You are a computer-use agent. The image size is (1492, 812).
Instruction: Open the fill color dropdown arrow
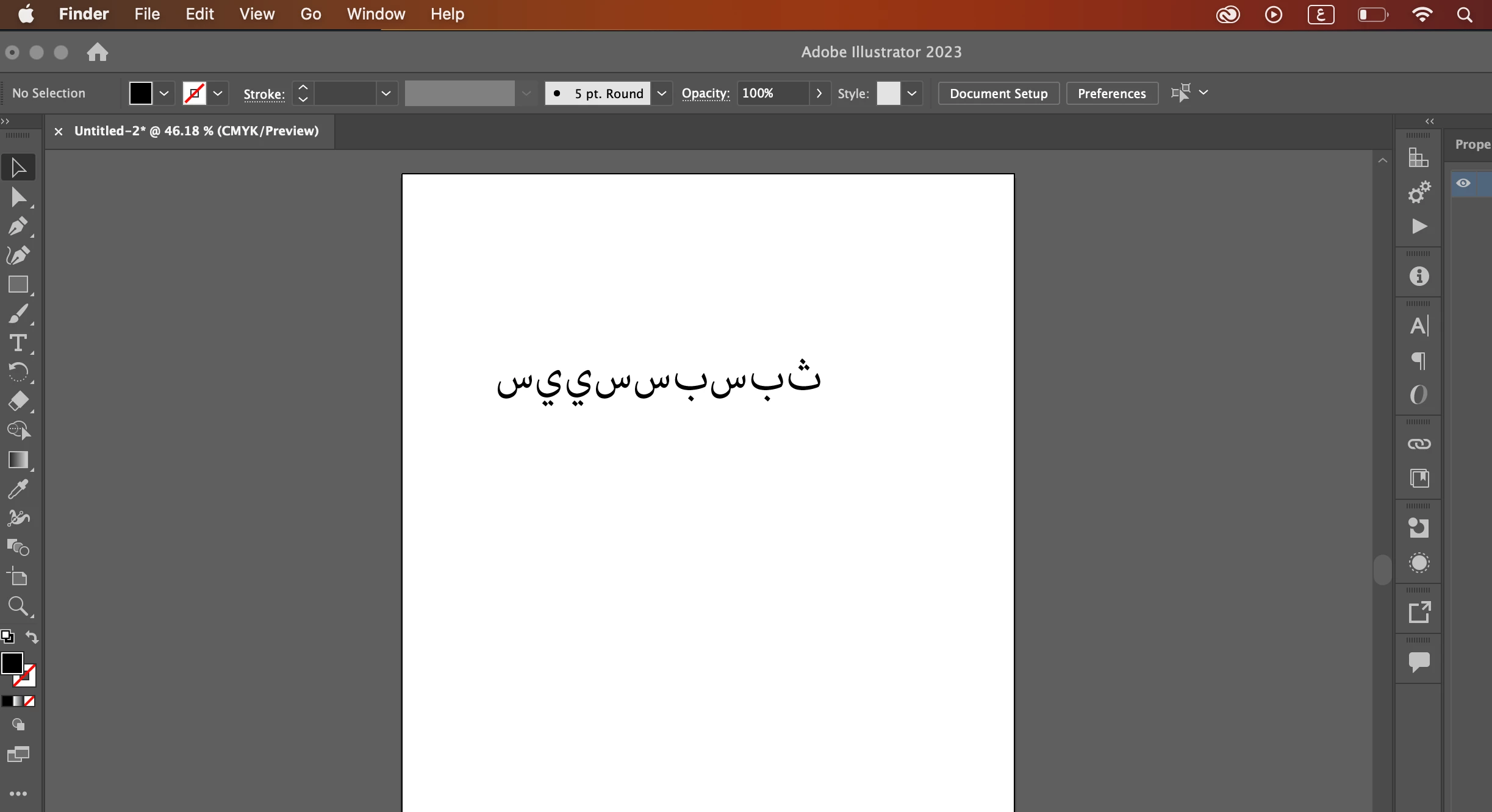click(x=164, y=93)
